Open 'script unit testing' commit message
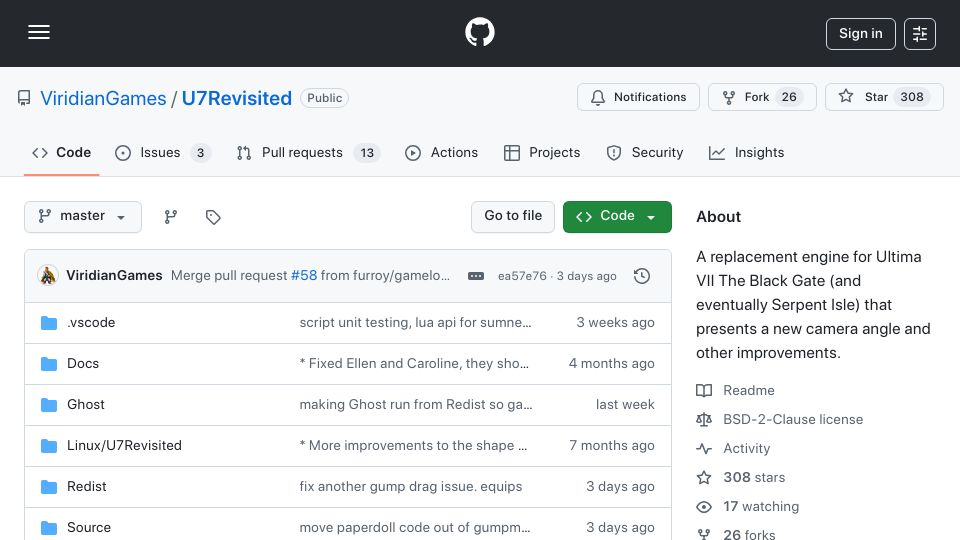The image size is (960, 540). coord(415,323)
